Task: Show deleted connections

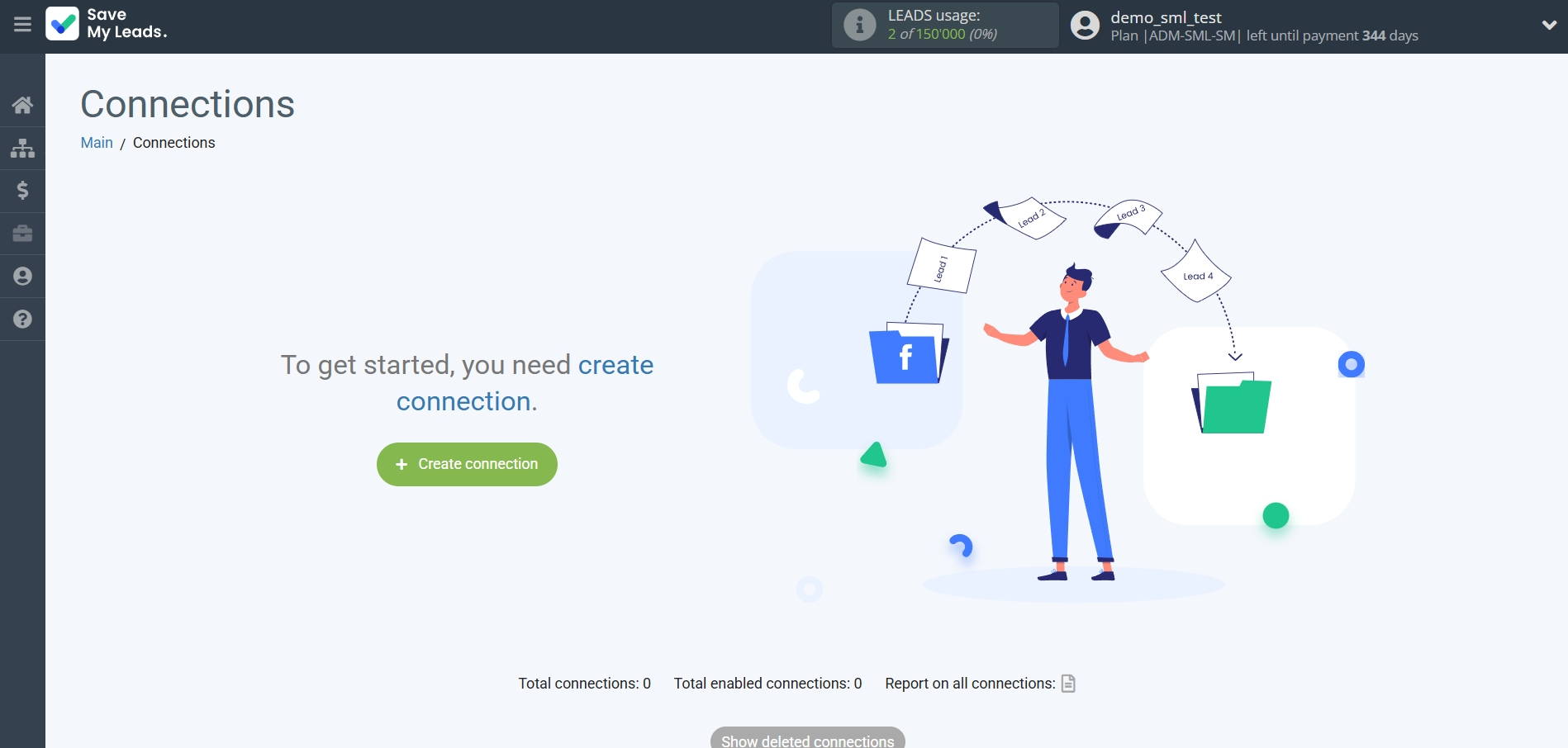Action: (x=806, y=739)
